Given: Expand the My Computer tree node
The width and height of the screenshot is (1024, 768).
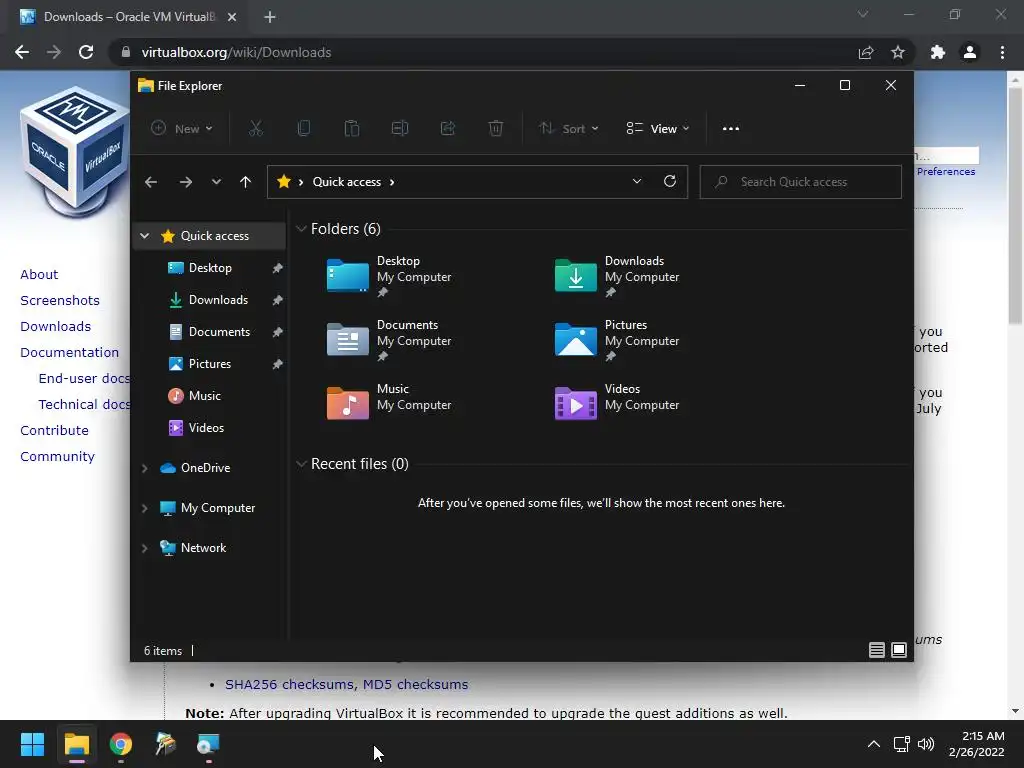Looking at the screenshot, I should point(144,508).
